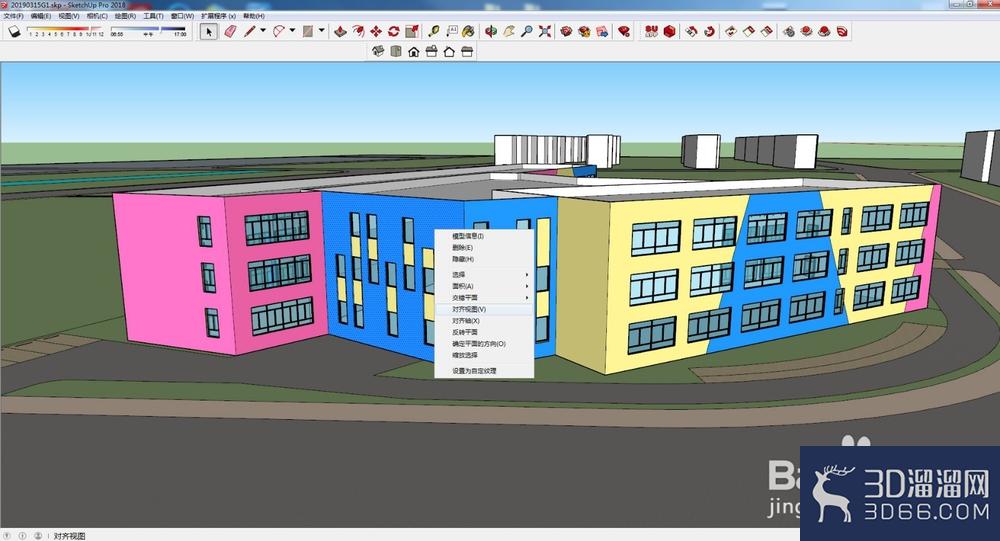Select the Arc tool

[279, 31]
